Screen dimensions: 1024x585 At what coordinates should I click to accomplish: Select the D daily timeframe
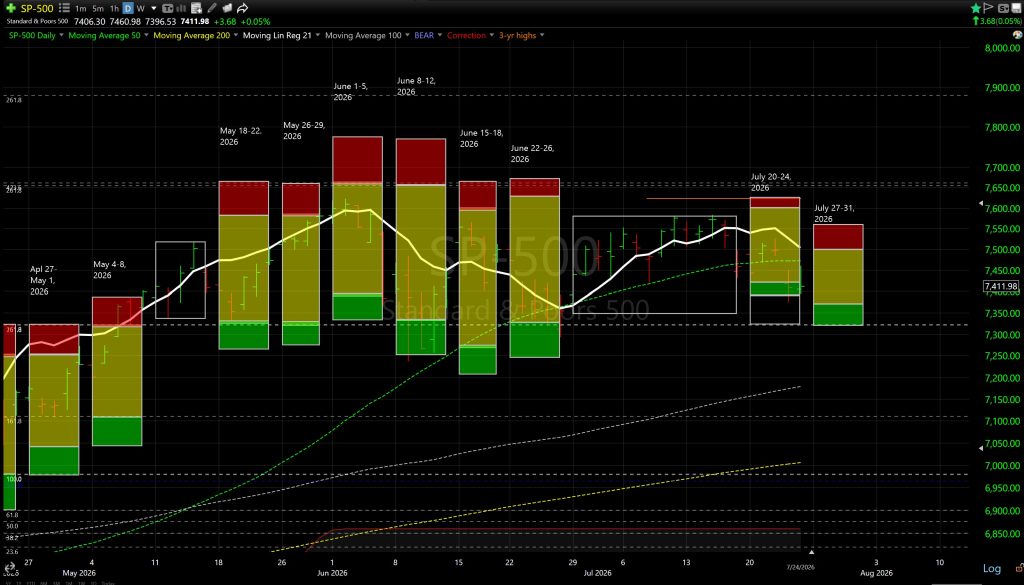128,8
